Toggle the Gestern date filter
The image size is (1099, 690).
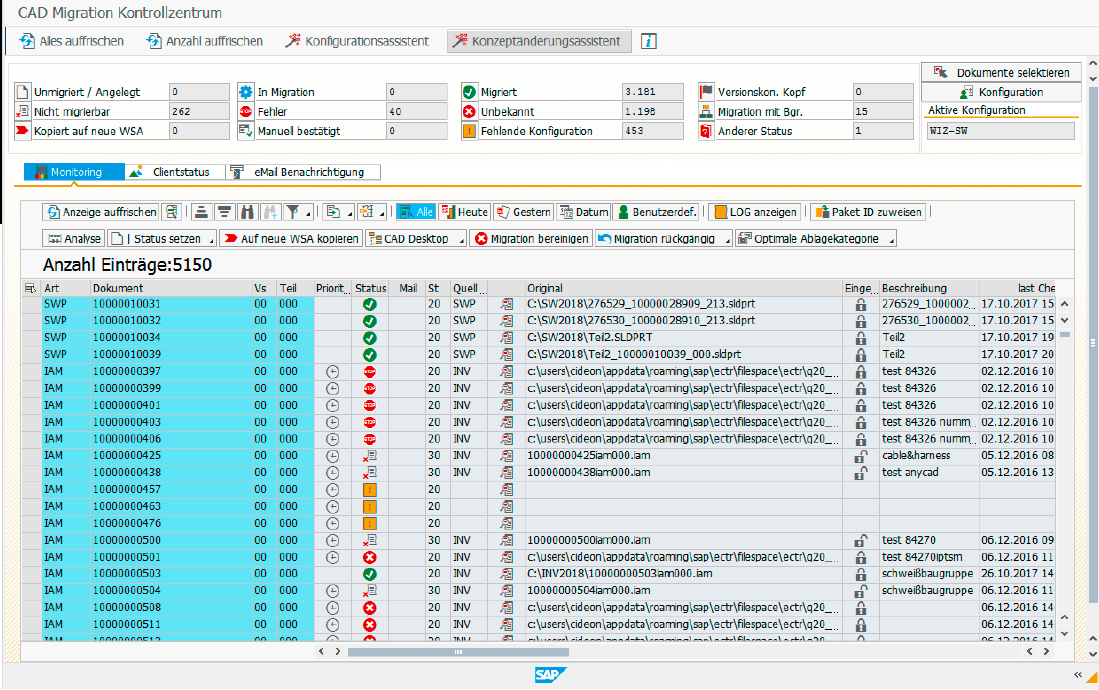[524, 212]
